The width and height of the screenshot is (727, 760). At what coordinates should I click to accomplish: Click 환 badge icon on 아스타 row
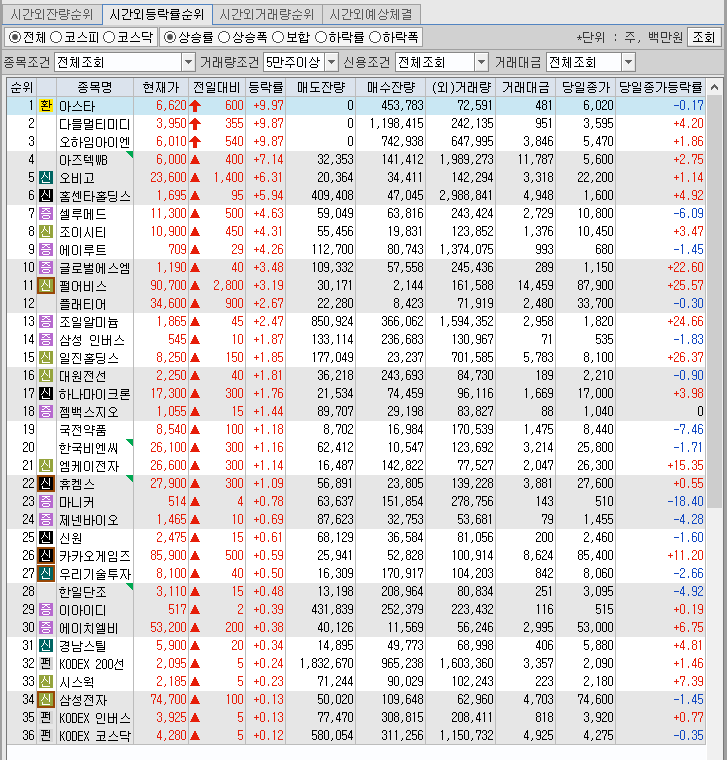tap(46, 106)
